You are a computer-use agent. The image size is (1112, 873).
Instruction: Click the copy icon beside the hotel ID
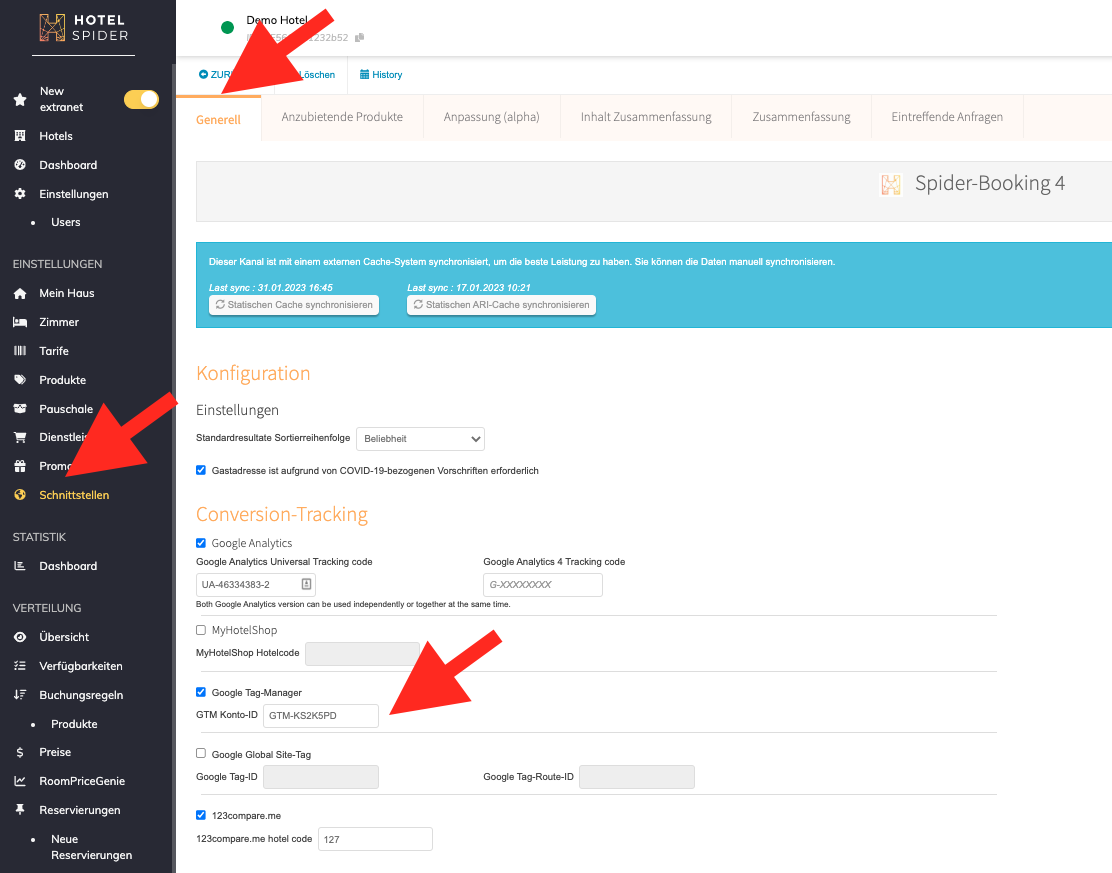[360, 38]
